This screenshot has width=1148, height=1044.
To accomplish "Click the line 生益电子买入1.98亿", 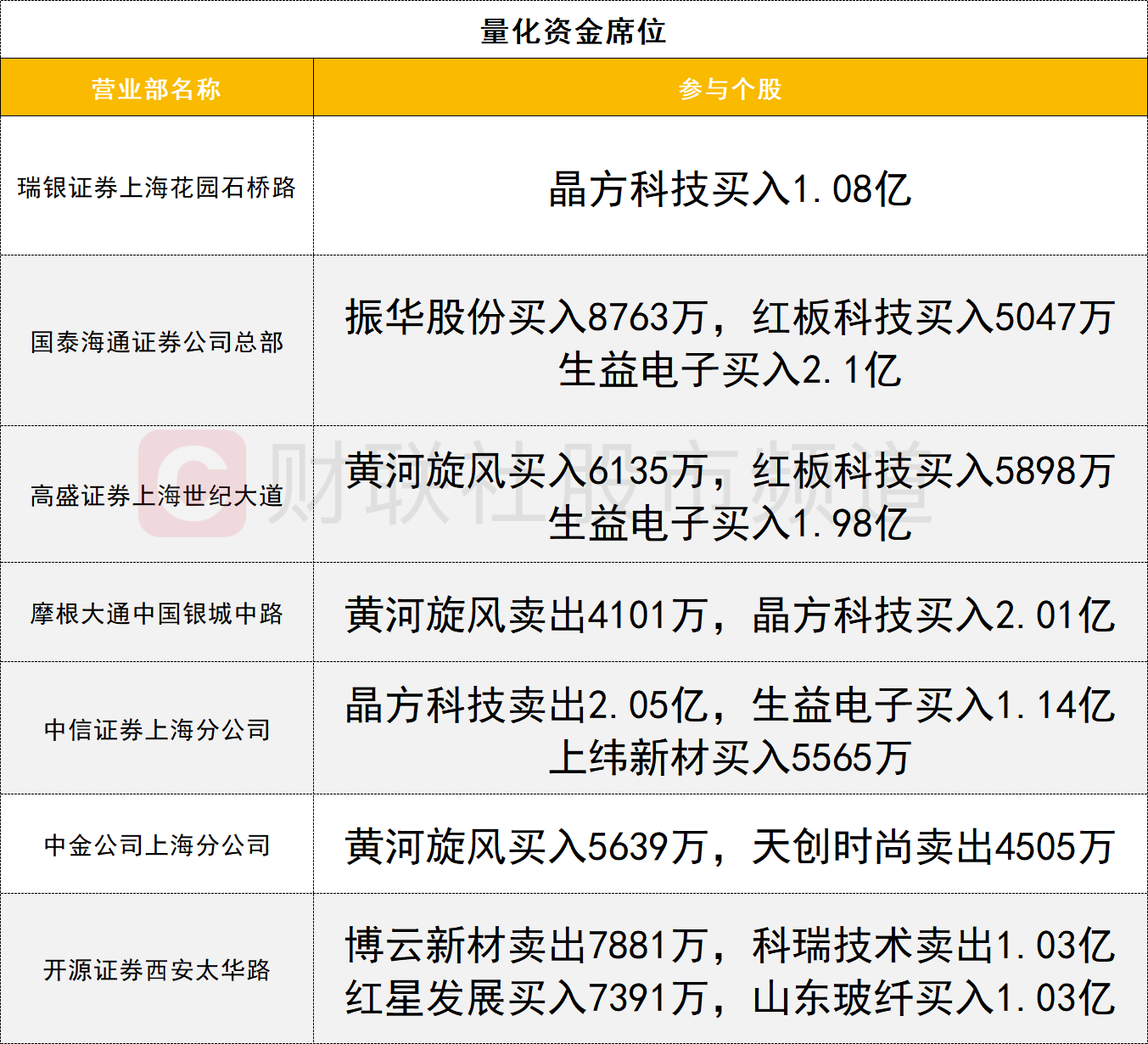I will (731, 524).
